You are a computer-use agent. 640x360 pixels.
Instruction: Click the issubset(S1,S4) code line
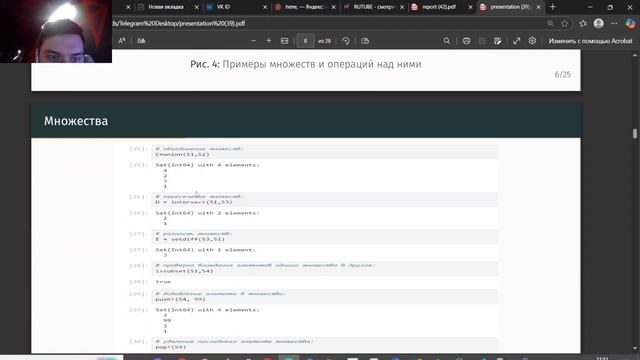click(x=184, y=271)
